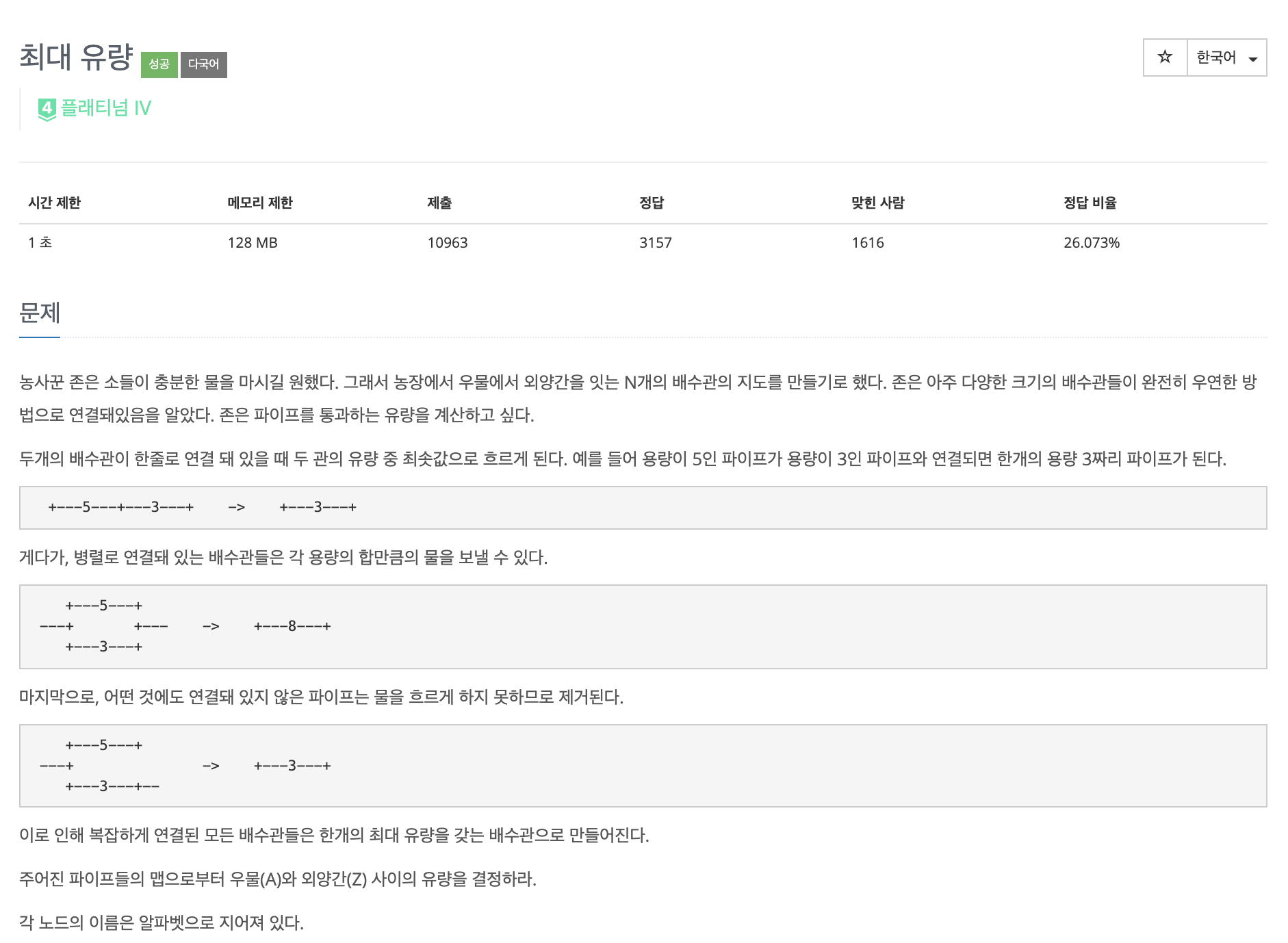Click the 128 MB memory limit cell
The image size is (1288, 943).
click(252, 242)
